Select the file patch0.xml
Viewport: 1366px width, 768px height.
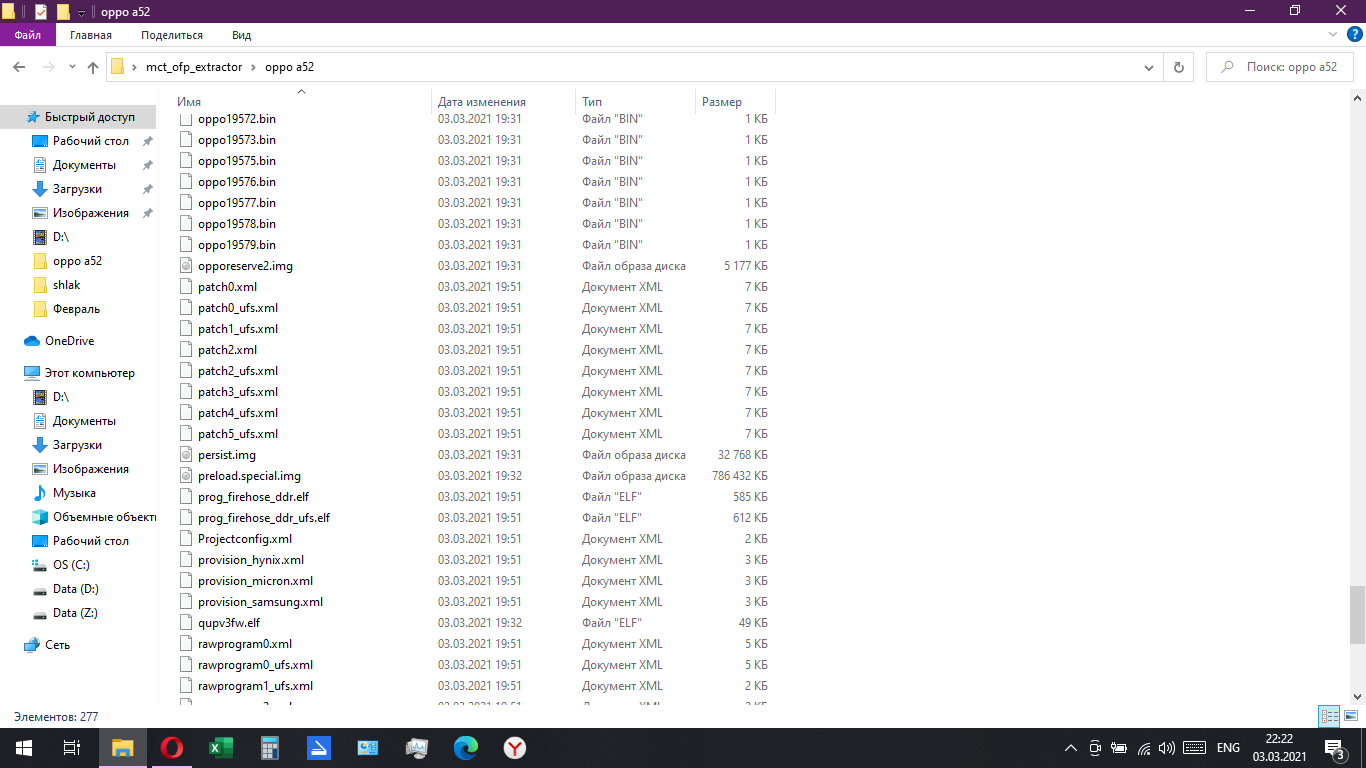[227, 287]
